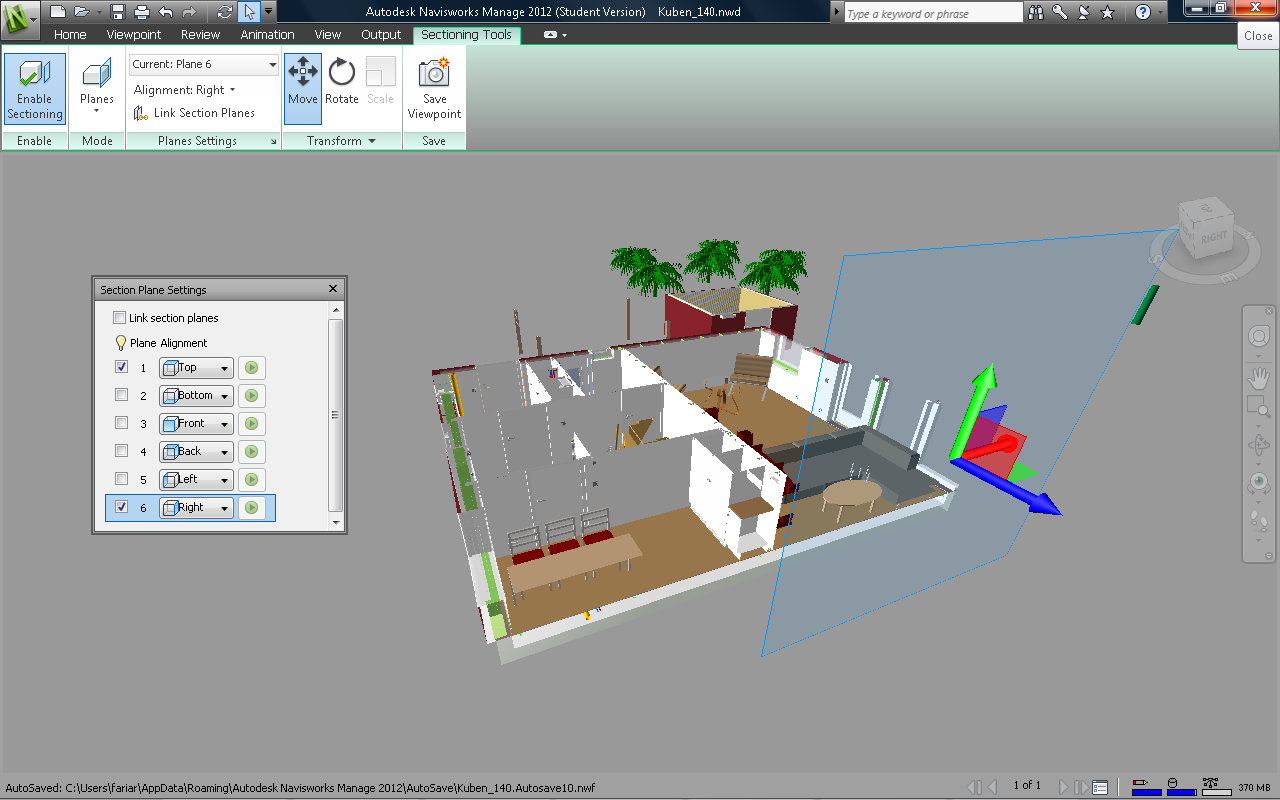Image resolution: width=1280 pixels, height=800 pixels.
Task: Click the blue Z-axis gizmo arrow
Action: 1006,486
